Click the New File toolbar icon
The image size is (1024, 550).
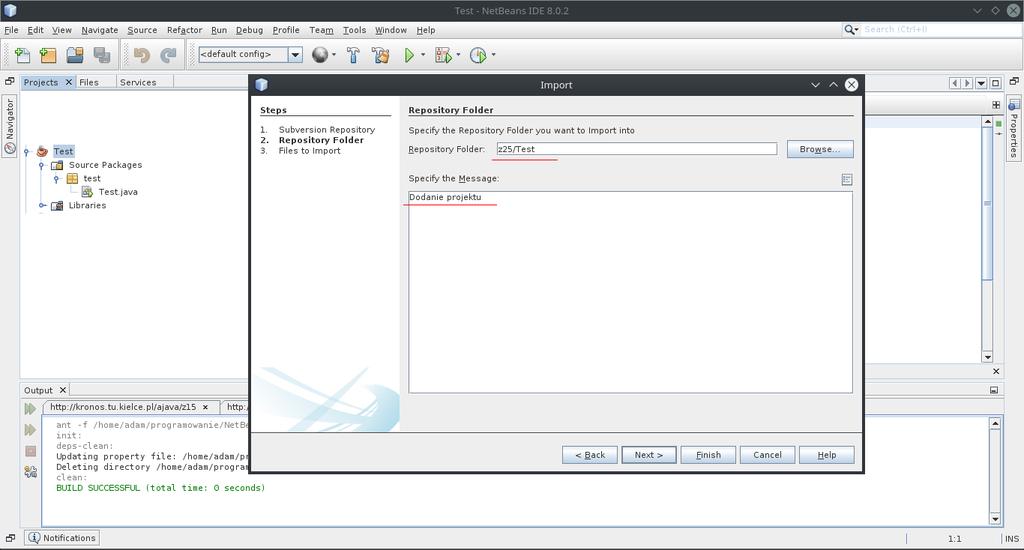coord(22,56)
